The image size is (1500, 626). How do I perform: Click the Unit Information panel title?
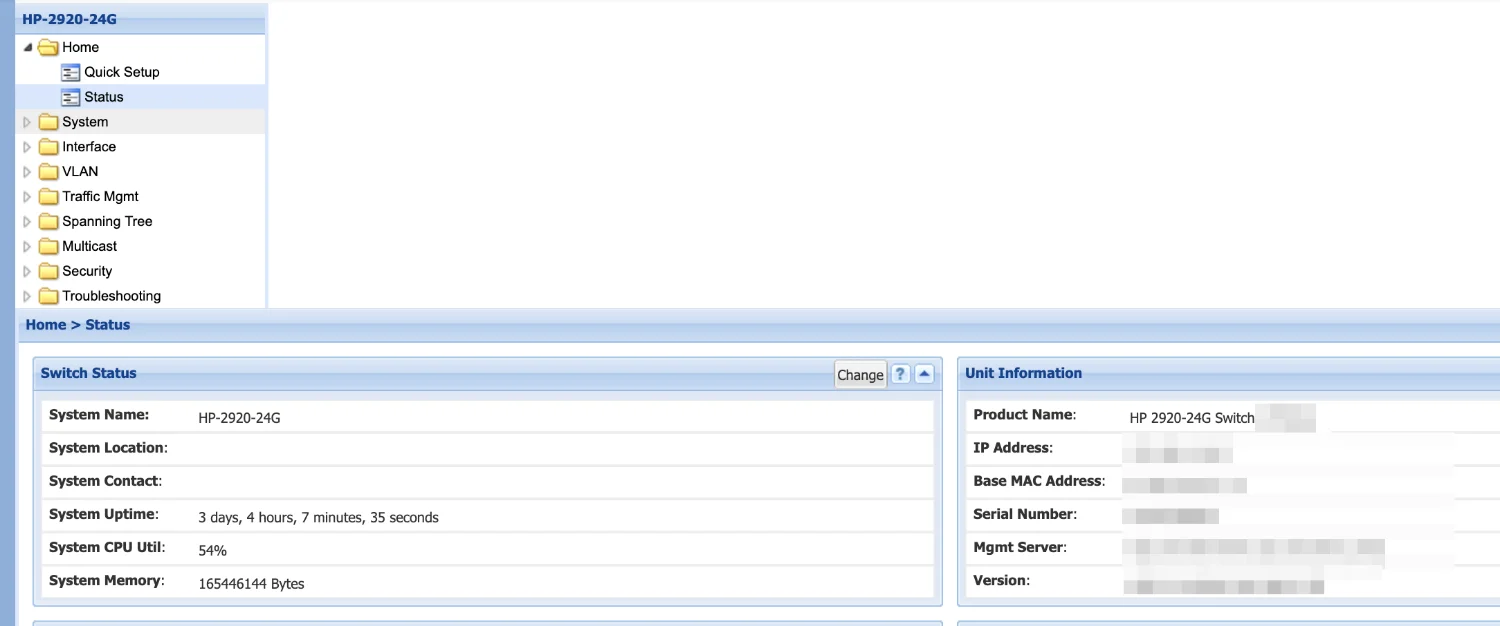1023,373
